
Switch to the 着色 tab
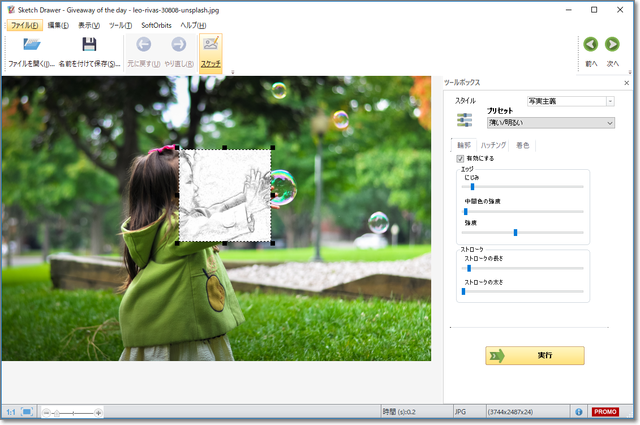tap(523, 146)
